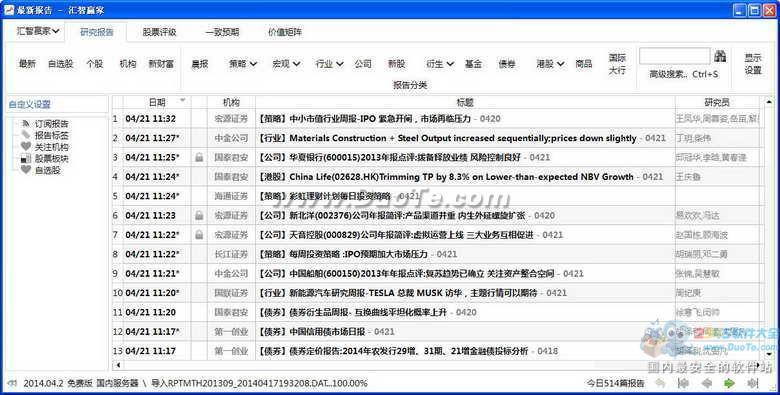
Task: Jump to first page arrow in status bar
Action: [684, 383]
